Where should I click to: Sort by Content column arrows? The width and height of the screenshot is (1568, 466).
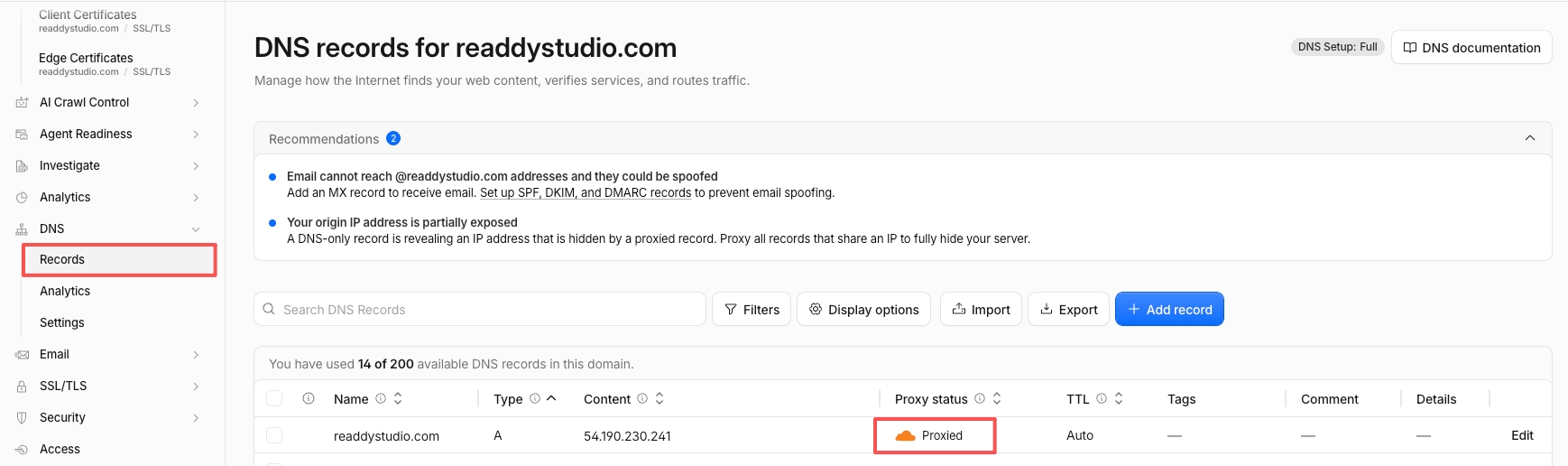click(x=659, y=398)
